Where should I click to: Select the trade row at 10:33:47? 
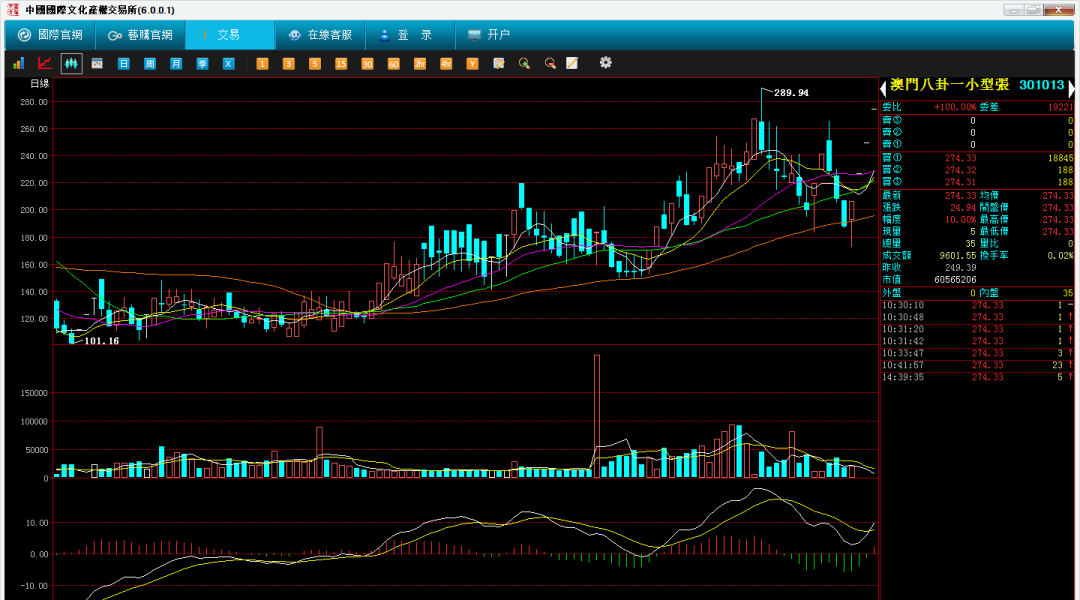click(x=977, y=353)
